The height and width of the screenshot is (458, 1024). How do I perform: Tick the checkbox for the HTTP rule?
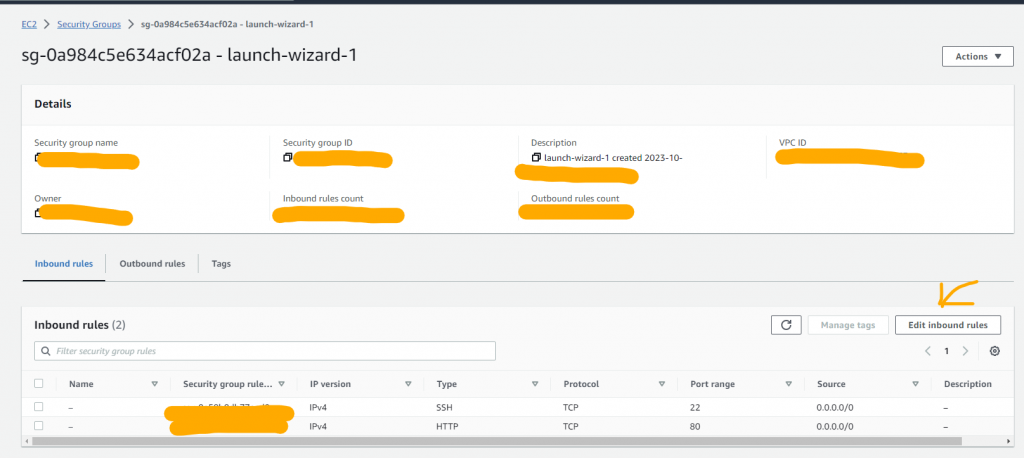[x=39, y=425]
